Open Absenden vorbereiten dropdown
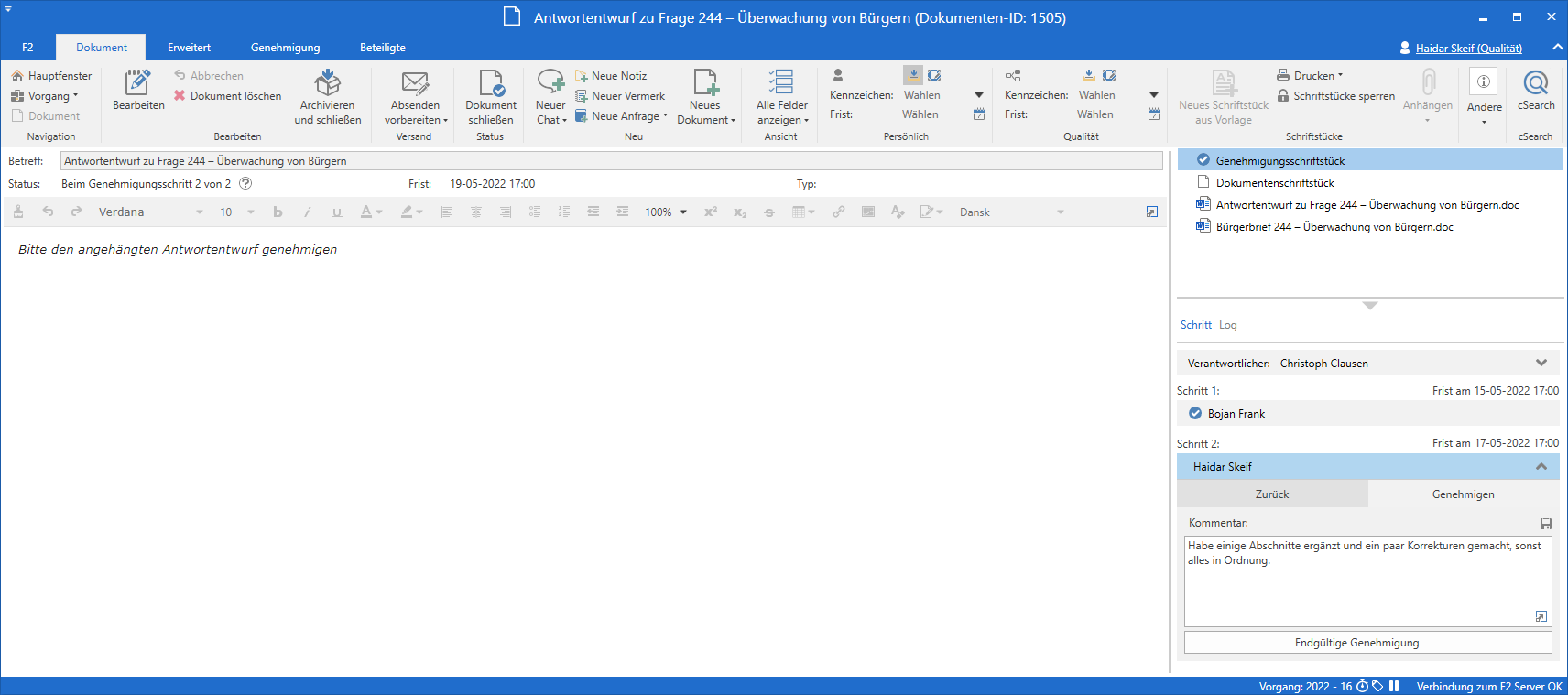The height and width of the screenshot is (695, 1568). (x=416, y=97)
